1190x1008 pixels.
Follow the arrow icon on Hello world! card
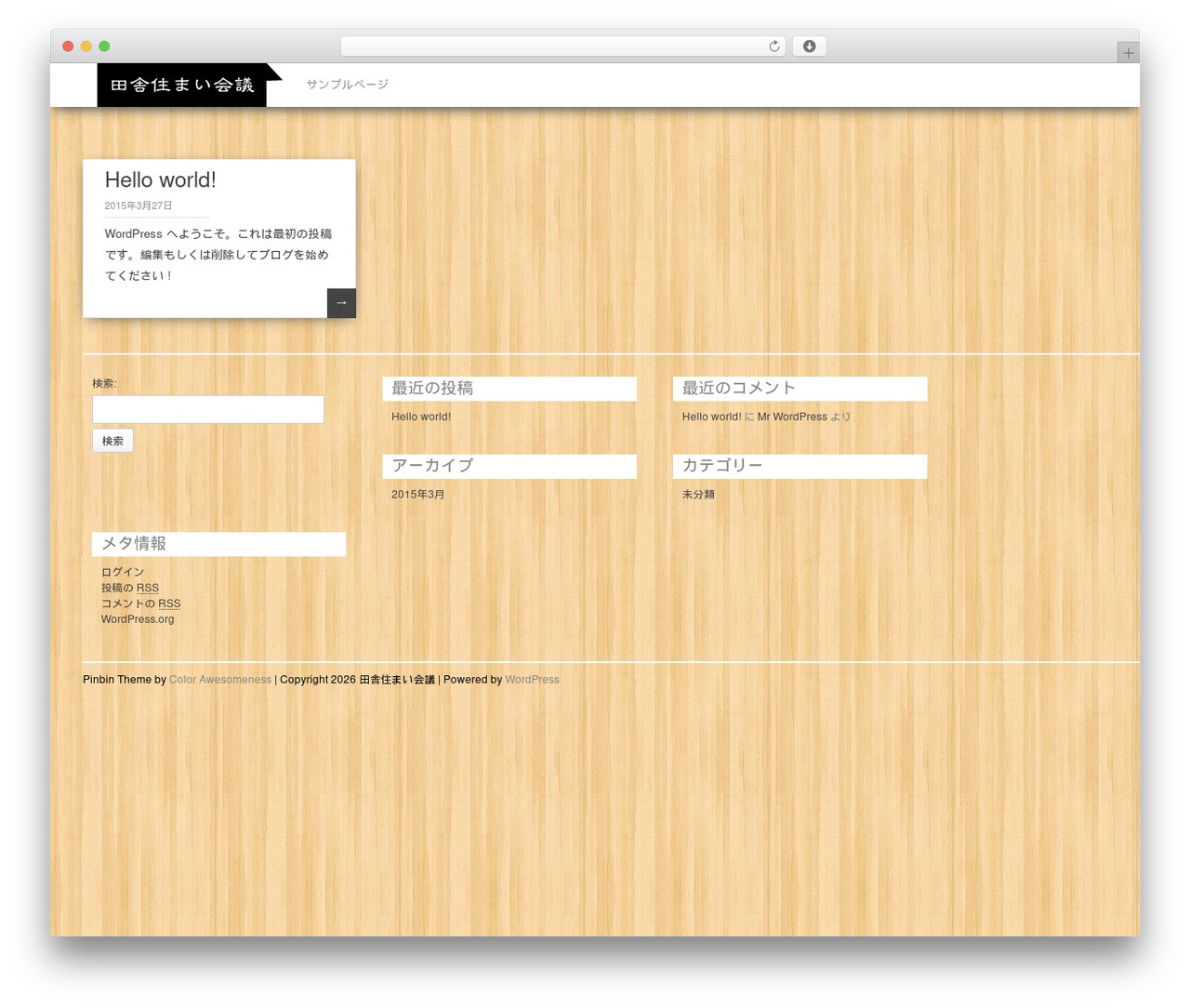(x=341, y=303)
